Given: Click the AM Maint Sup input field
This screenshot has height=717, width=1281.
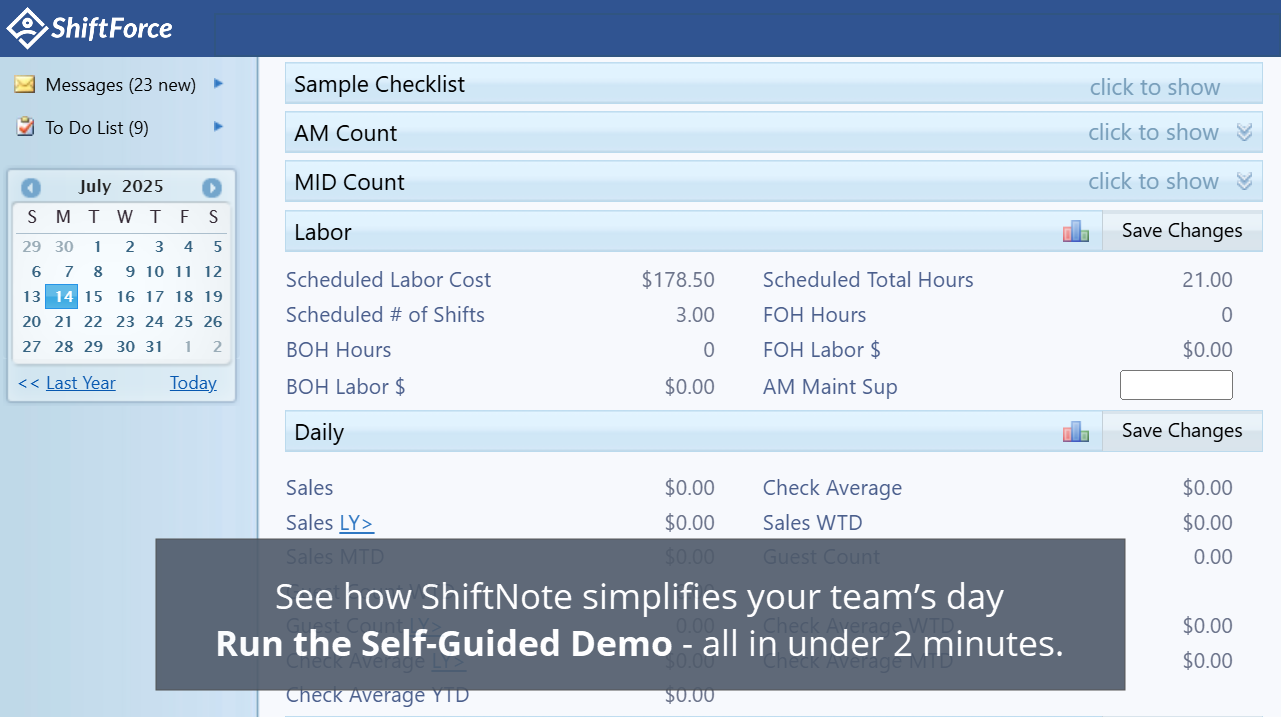Looking at the screenshot, I should [x=1176, y=384].
